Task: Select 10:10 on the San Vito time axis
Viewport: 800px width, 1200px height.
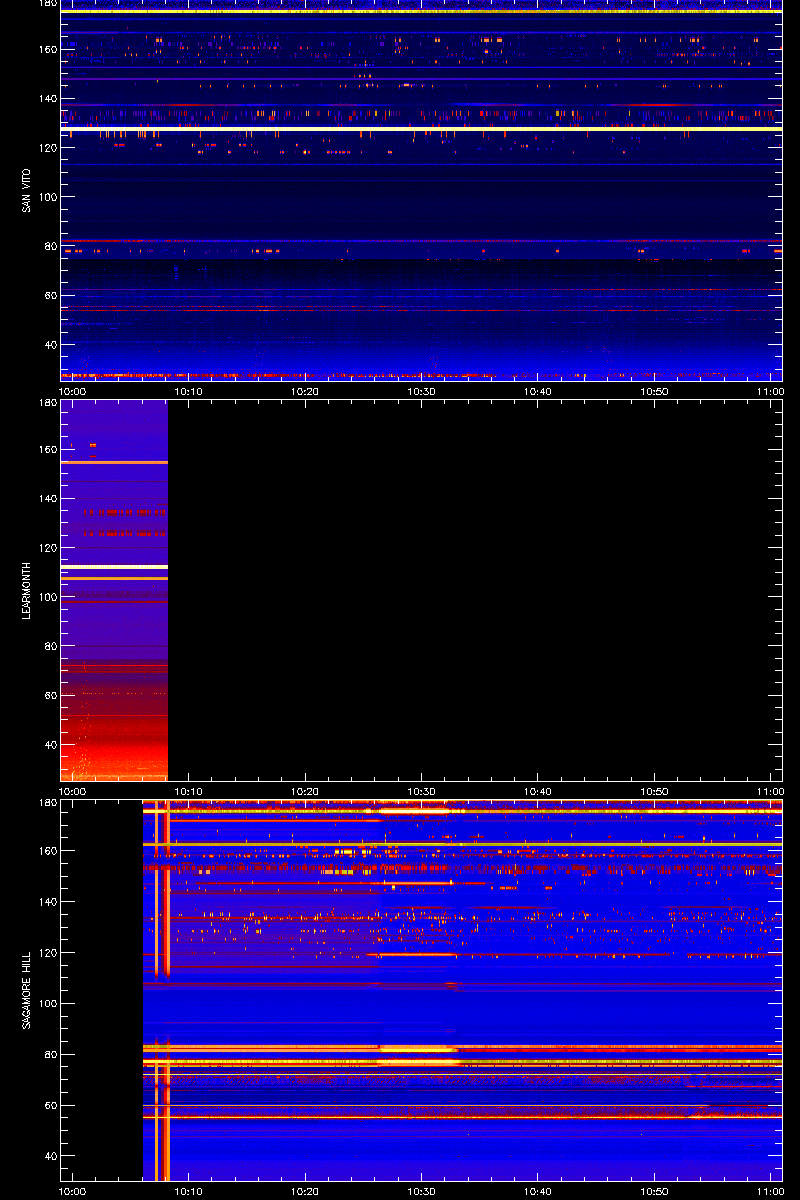Action: point(190,391)
